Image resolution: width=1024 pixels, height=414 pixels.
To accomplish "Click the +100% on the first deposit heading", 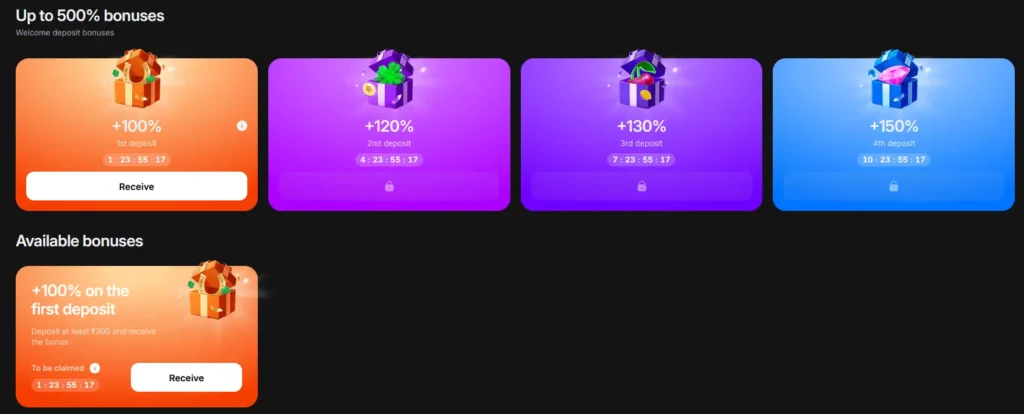I will click(x=80, y=299).
